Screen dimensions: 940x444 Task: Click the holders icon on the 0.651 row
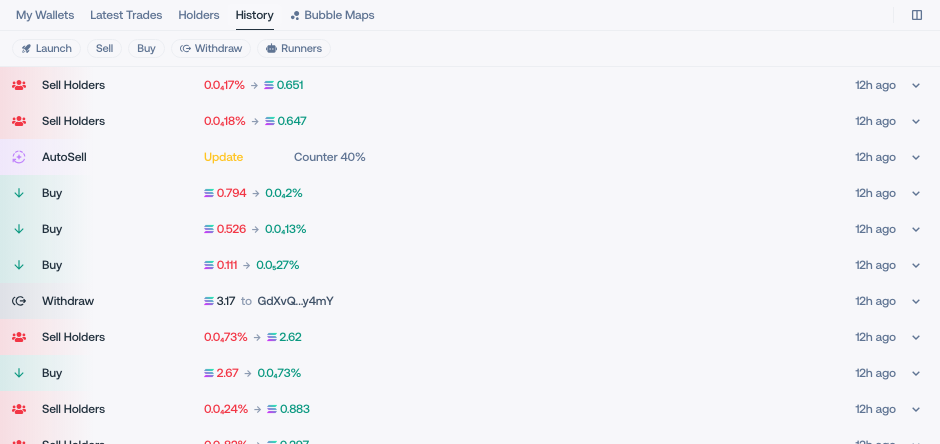pyautogui.click(x=19, y=85)
